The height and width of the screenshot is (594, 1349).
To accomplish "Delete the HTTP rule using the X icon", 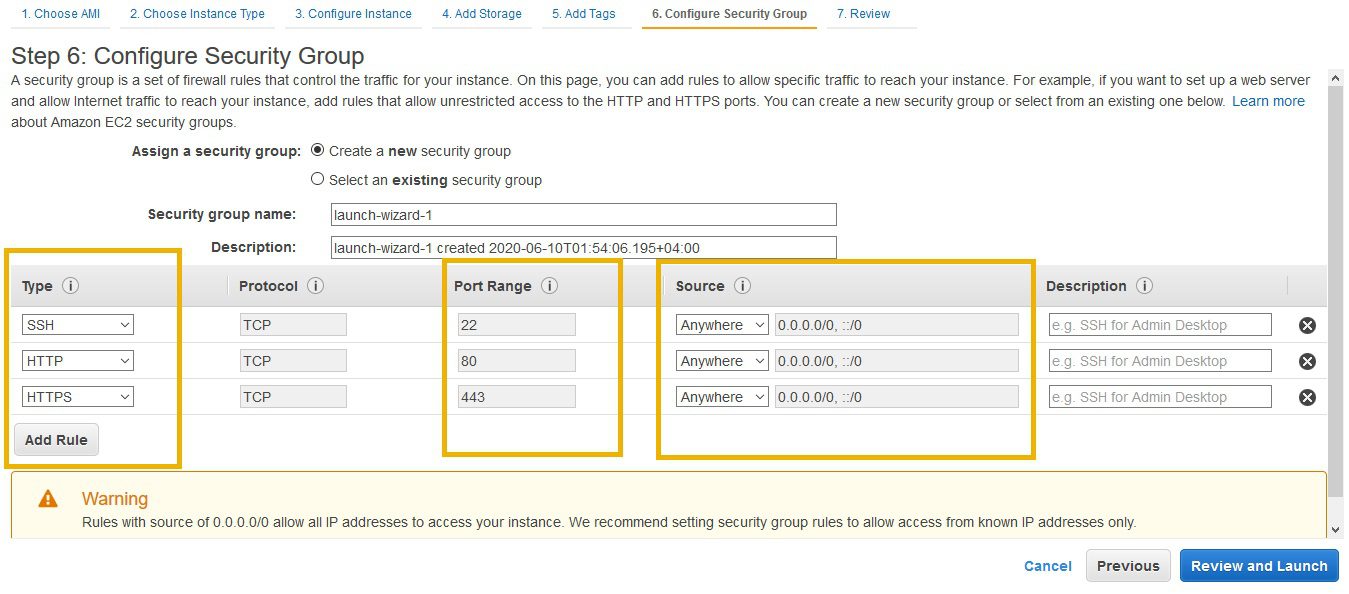I will click(x=1306, y=361).
